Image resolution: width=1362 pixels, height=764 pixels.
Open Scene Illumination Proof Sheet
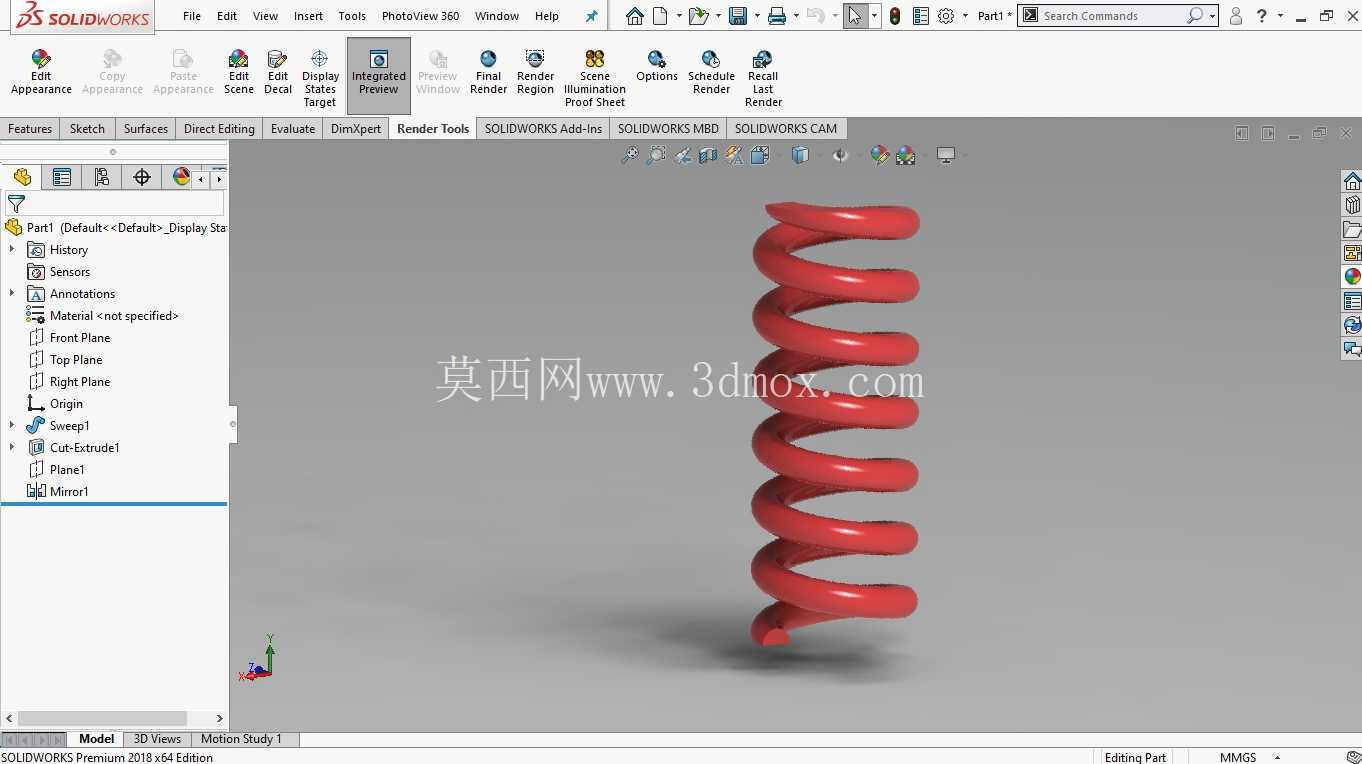[x=595, y=78]
